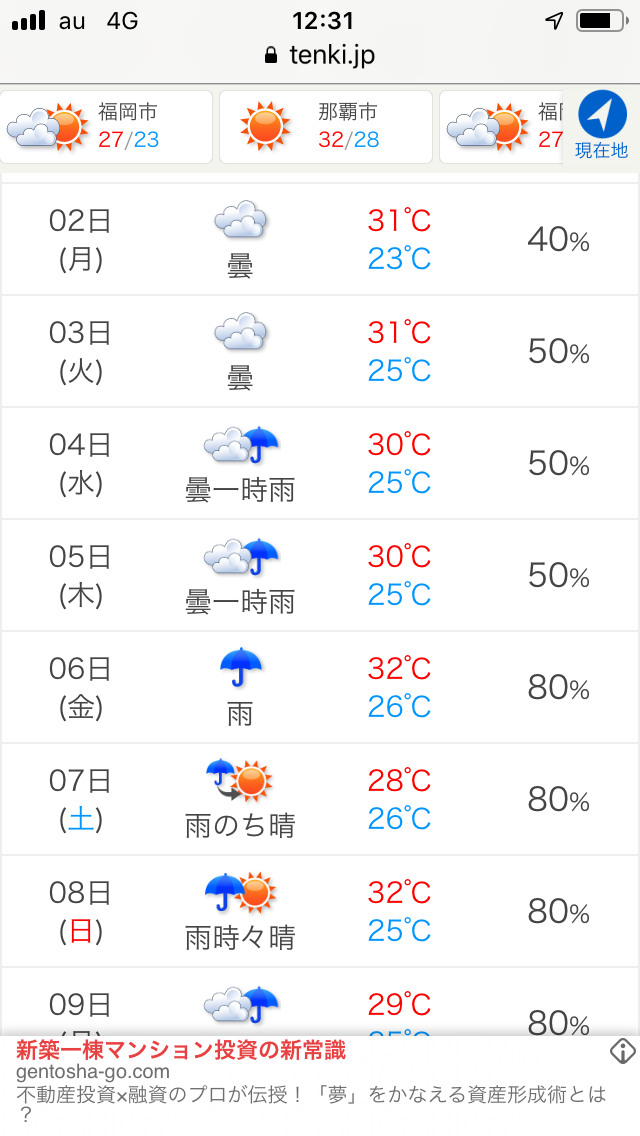The width and height of the screenshot is (640, 1136).
Task: Open the 新築一棟マンション投資 ad headline
Action: (x=181, y=1050)
